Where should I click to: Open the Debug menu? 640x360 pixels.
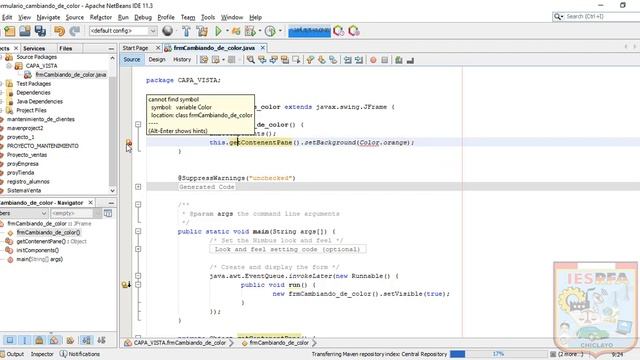point(143,17)
